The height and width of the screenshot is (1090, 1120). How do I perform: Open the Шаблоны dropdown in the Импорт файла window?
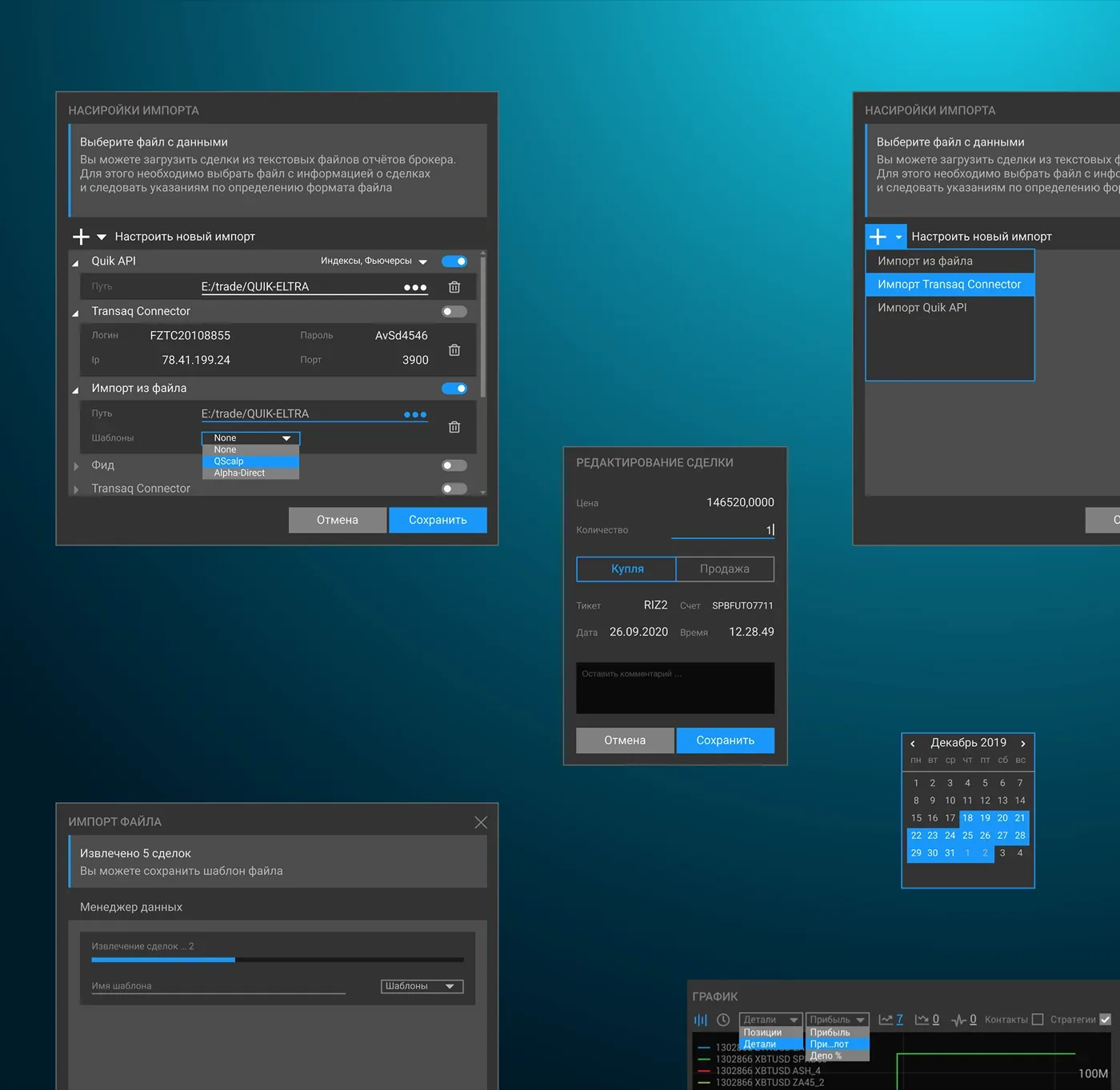point(422,987)
